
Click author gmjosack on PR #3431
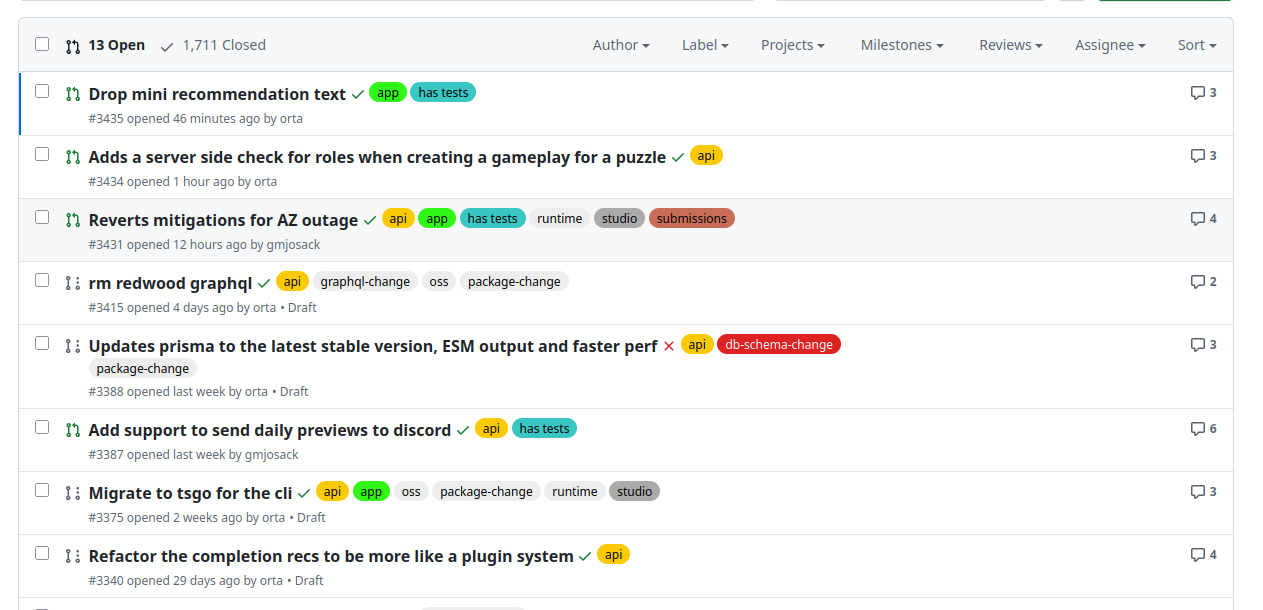click(293, 244)
